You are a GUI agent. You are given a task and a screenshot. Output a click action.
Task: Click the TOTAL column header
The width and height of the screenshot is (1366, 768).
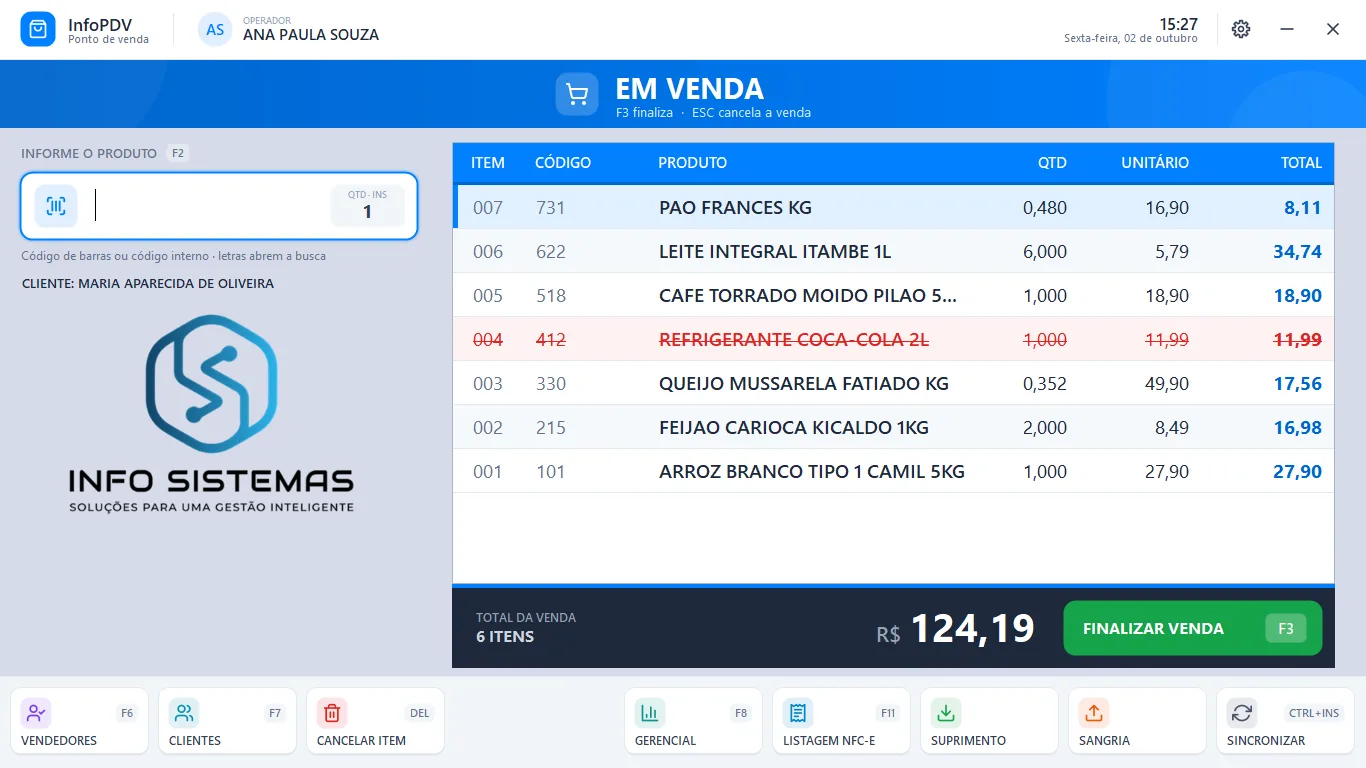tap(1302, 163)
